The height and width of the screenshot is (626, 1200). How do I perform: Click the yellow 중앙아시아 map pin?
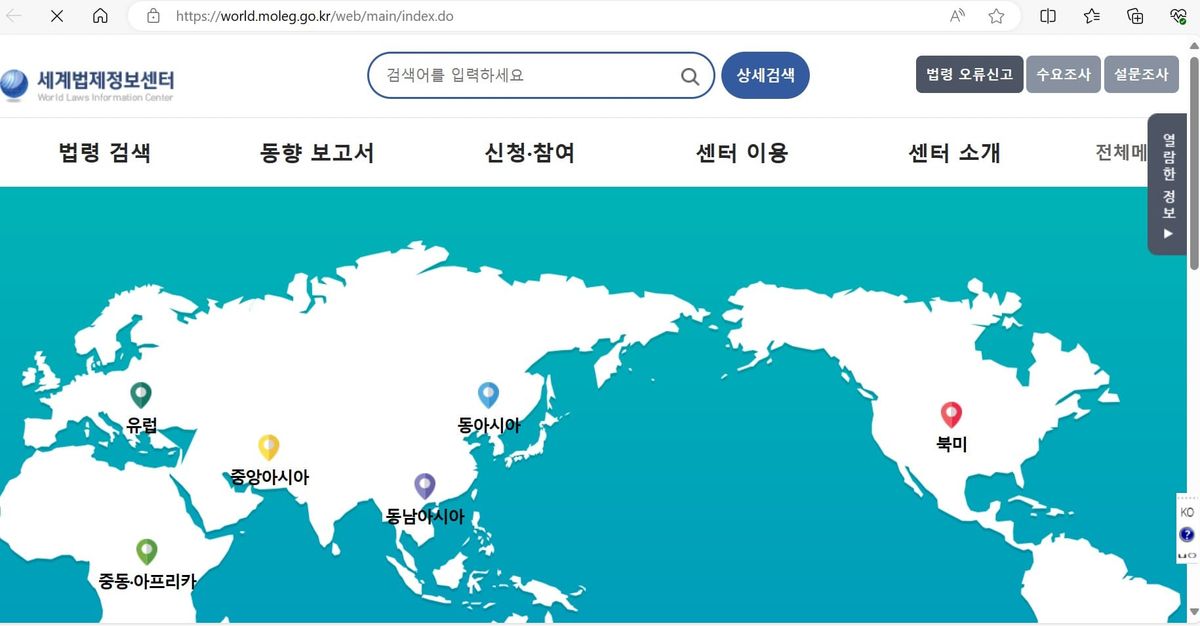pos(267,448)
